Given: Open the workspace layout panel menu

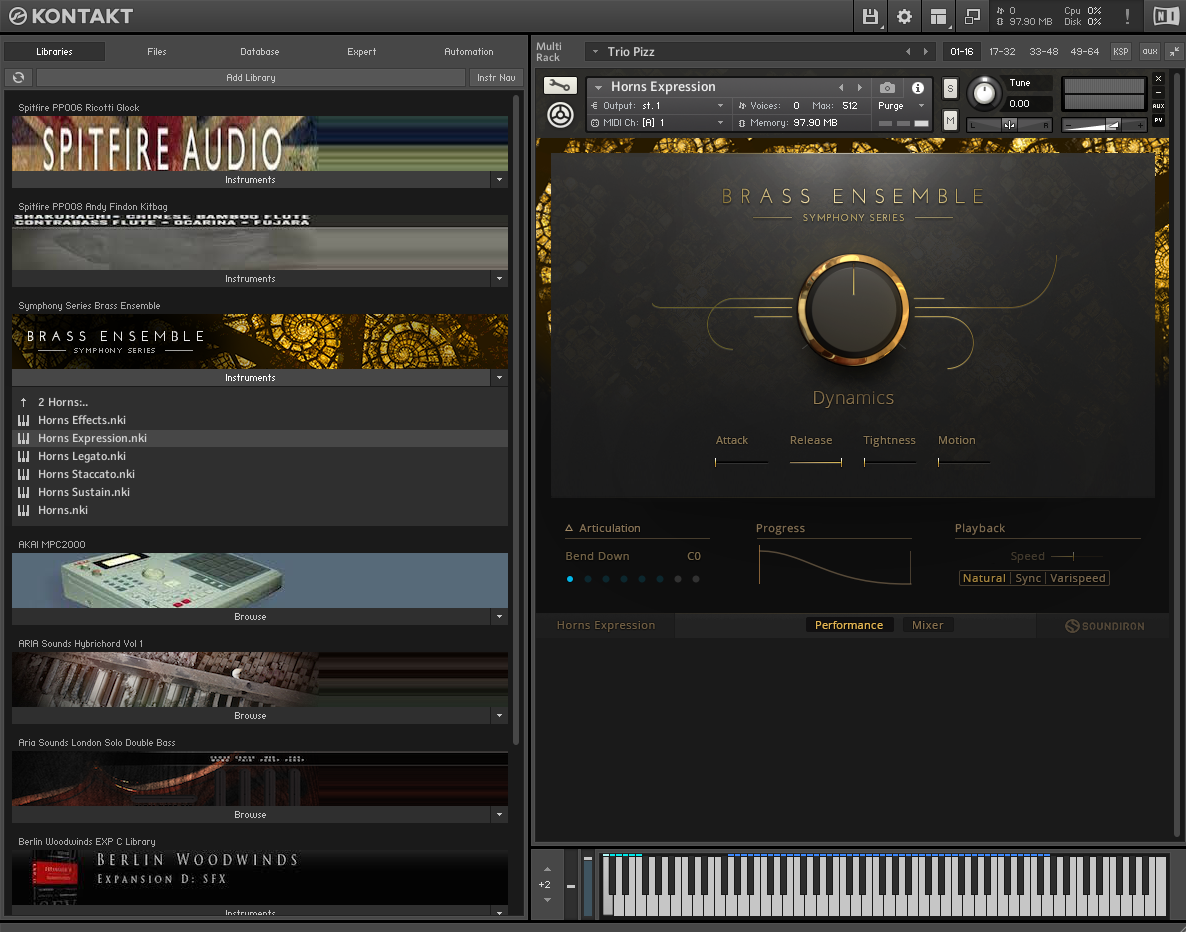Looking at the screenshot, I should [939, 16].
